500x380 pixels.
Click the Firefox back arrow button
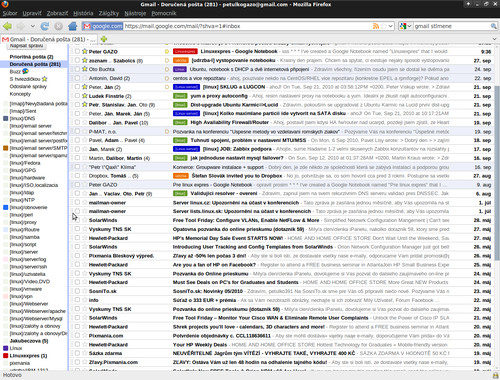[7, 26]
